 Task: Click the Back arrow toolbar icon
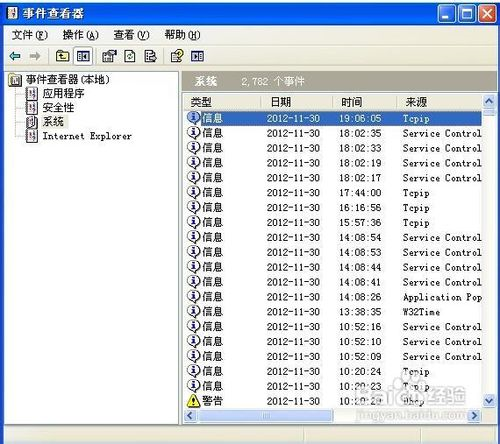(15, 56)
